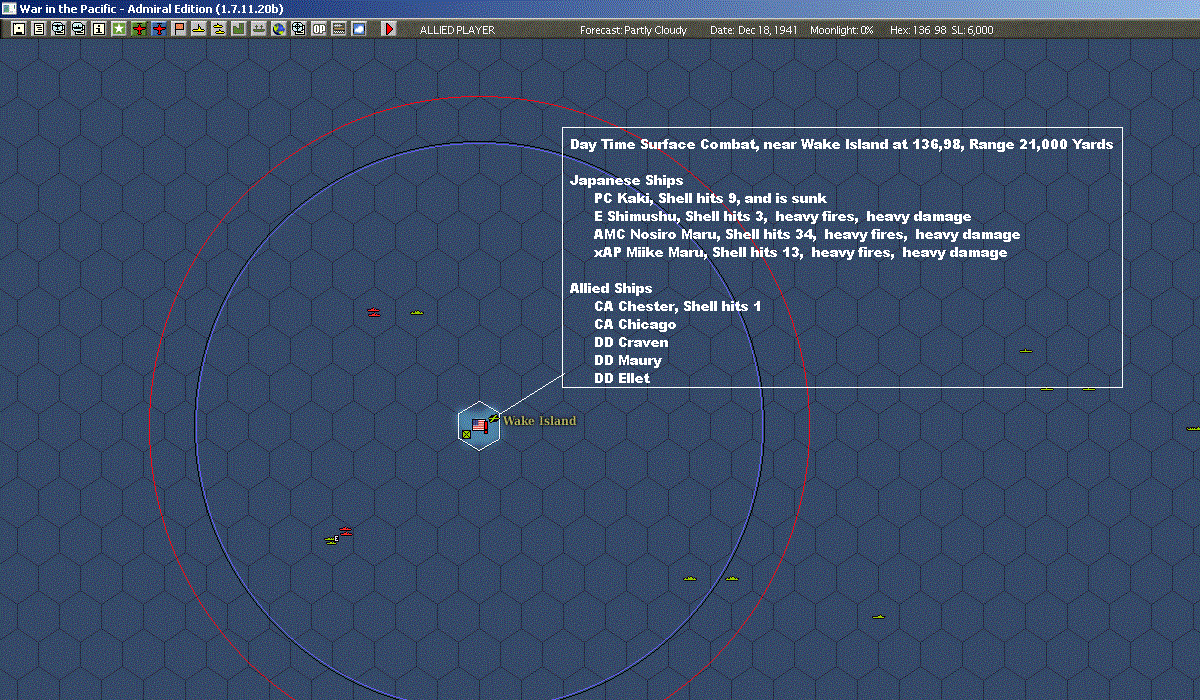Click the third toolbar icon with stacked screens

pos(58,29)
